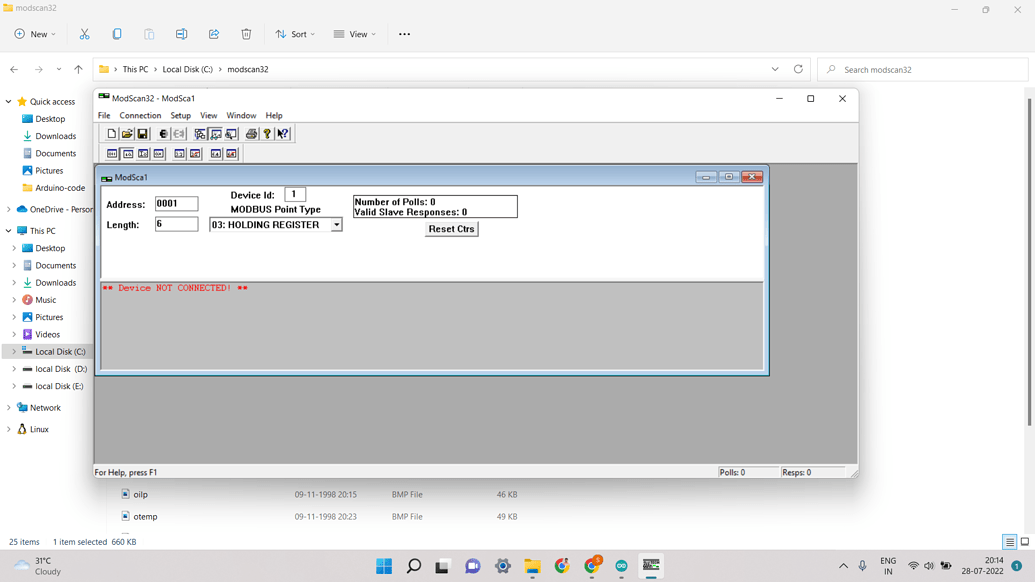Image resolution: width=1035 pixels, height=582 pixels.
Task: Click the Address input field
Action: 176,202
